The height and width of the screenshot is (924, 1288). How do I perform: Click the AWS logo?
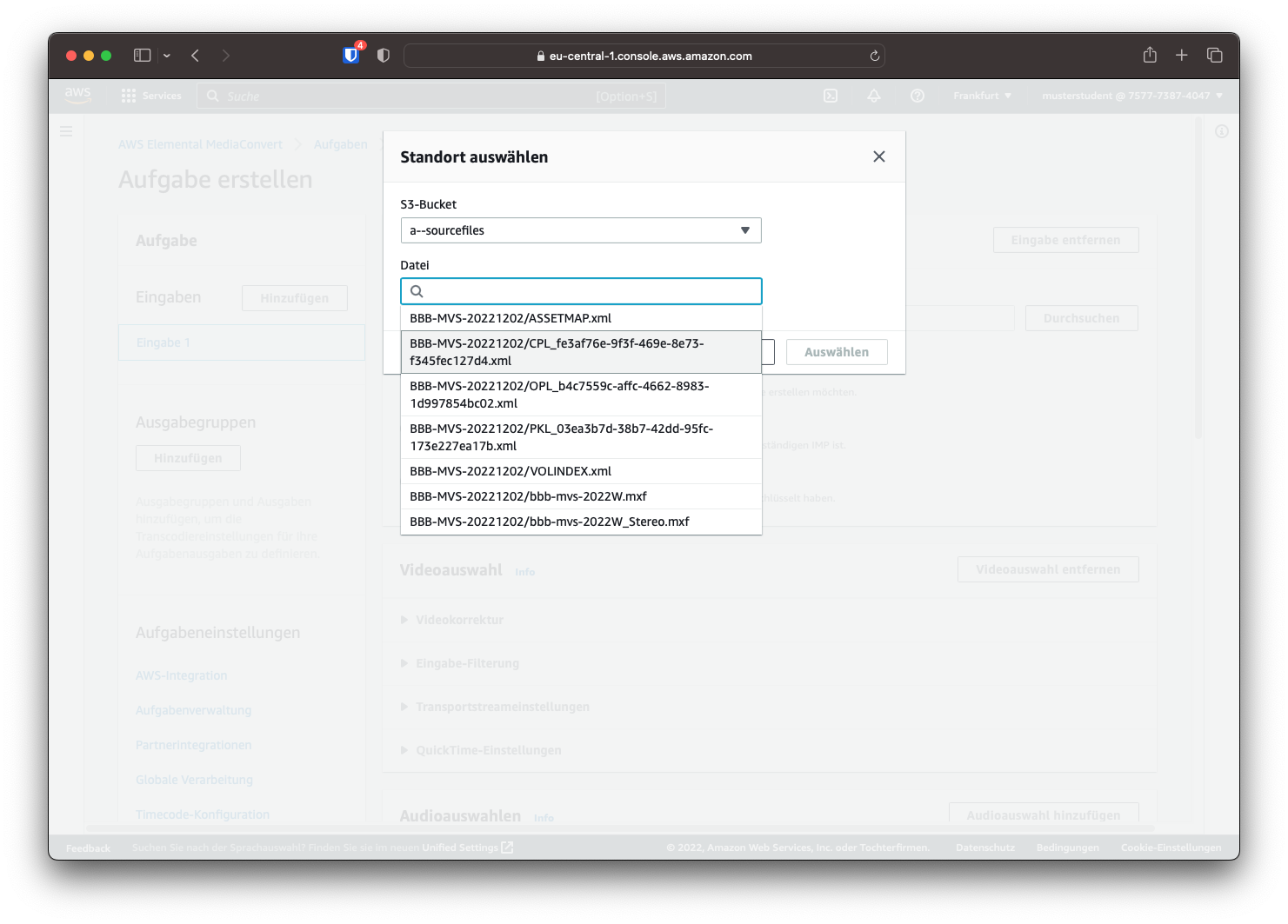pyautogui.click(x=77, y=95)
